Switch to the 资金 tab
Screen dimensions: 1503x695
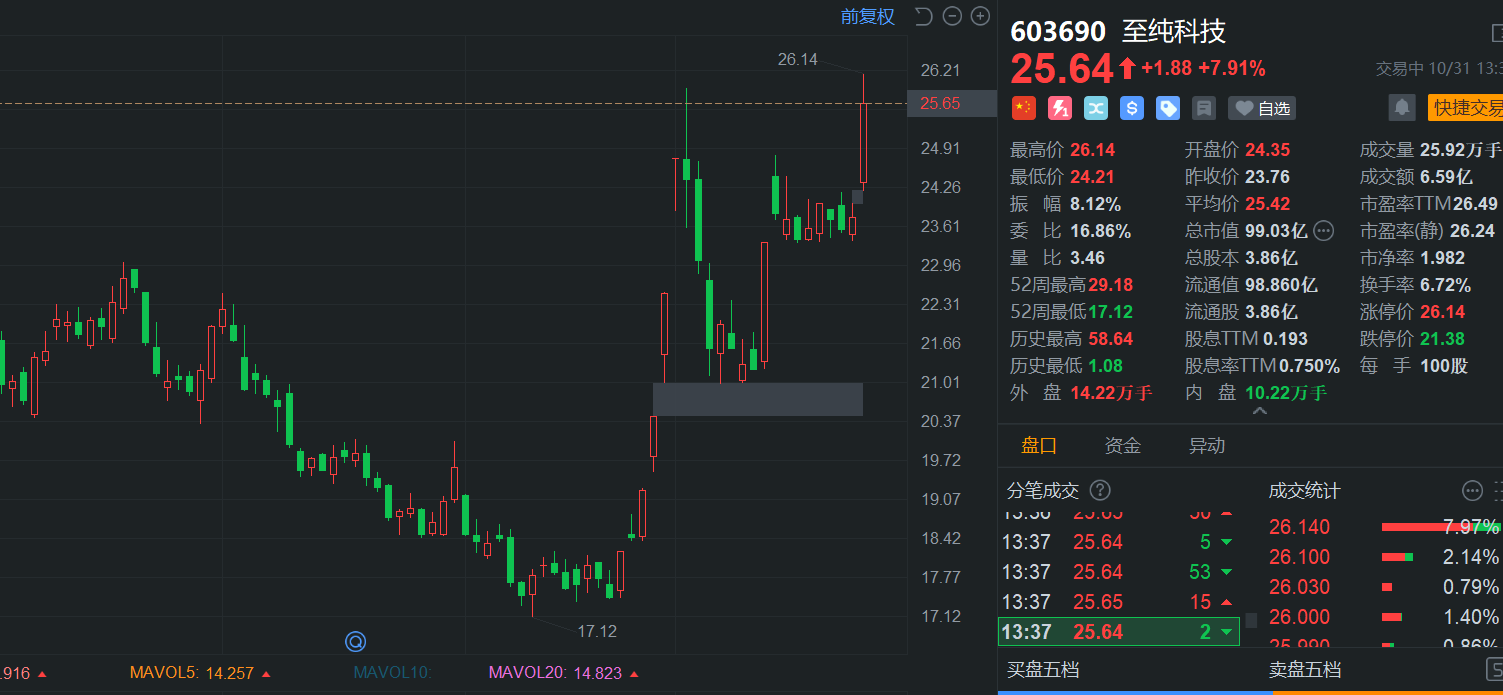(x=1122, y=446)
